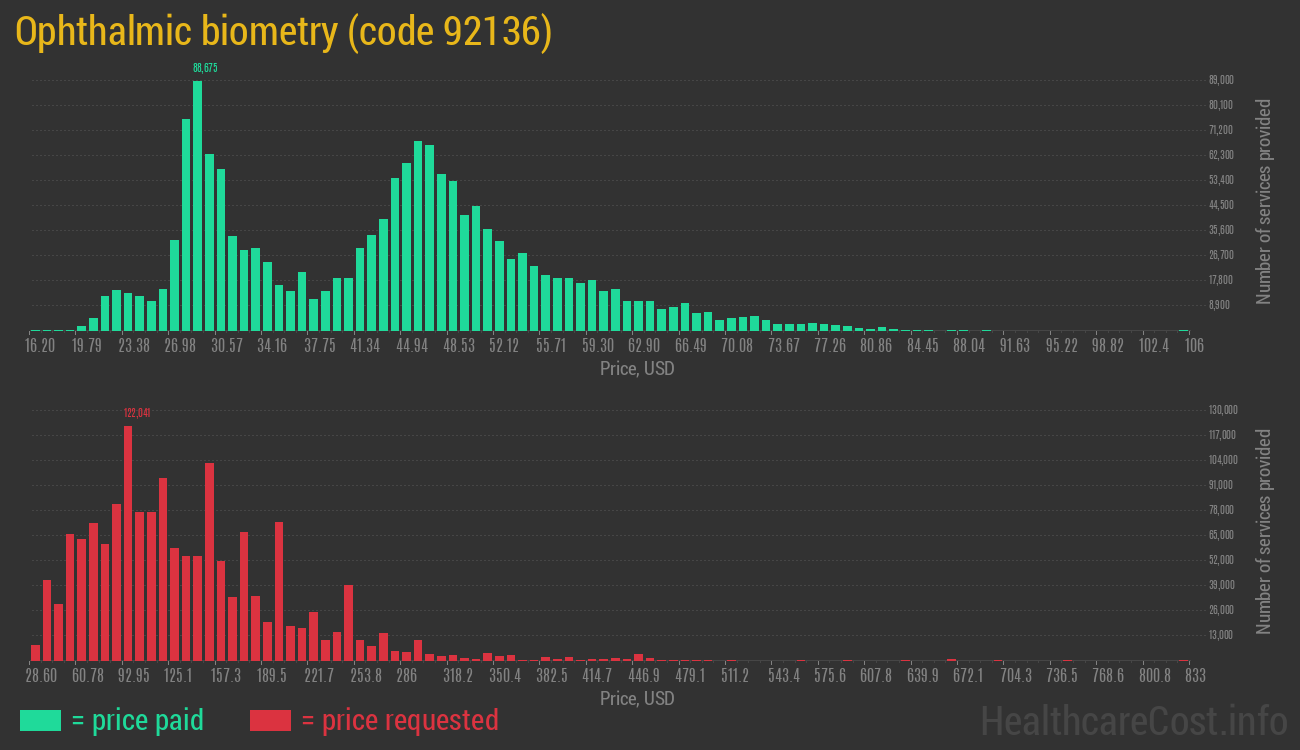The width and height of the screenshot is (1300, 750).
Task: Click the "48.53" x-axis tick label
Action: (x=459, y=345)
